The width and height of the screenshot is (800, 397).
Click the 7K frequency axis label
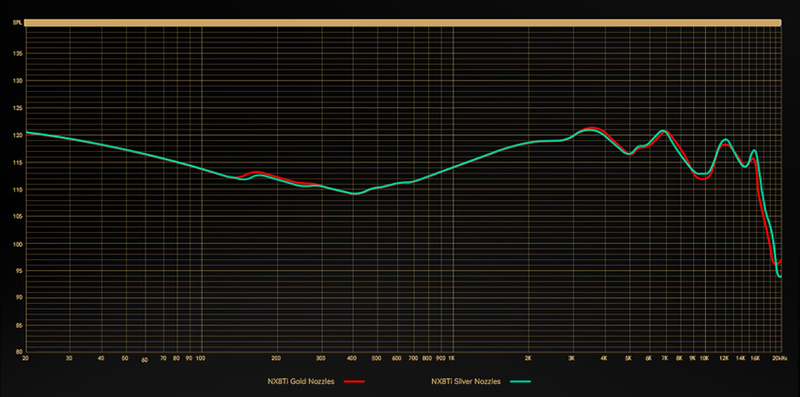pos(665,358)
